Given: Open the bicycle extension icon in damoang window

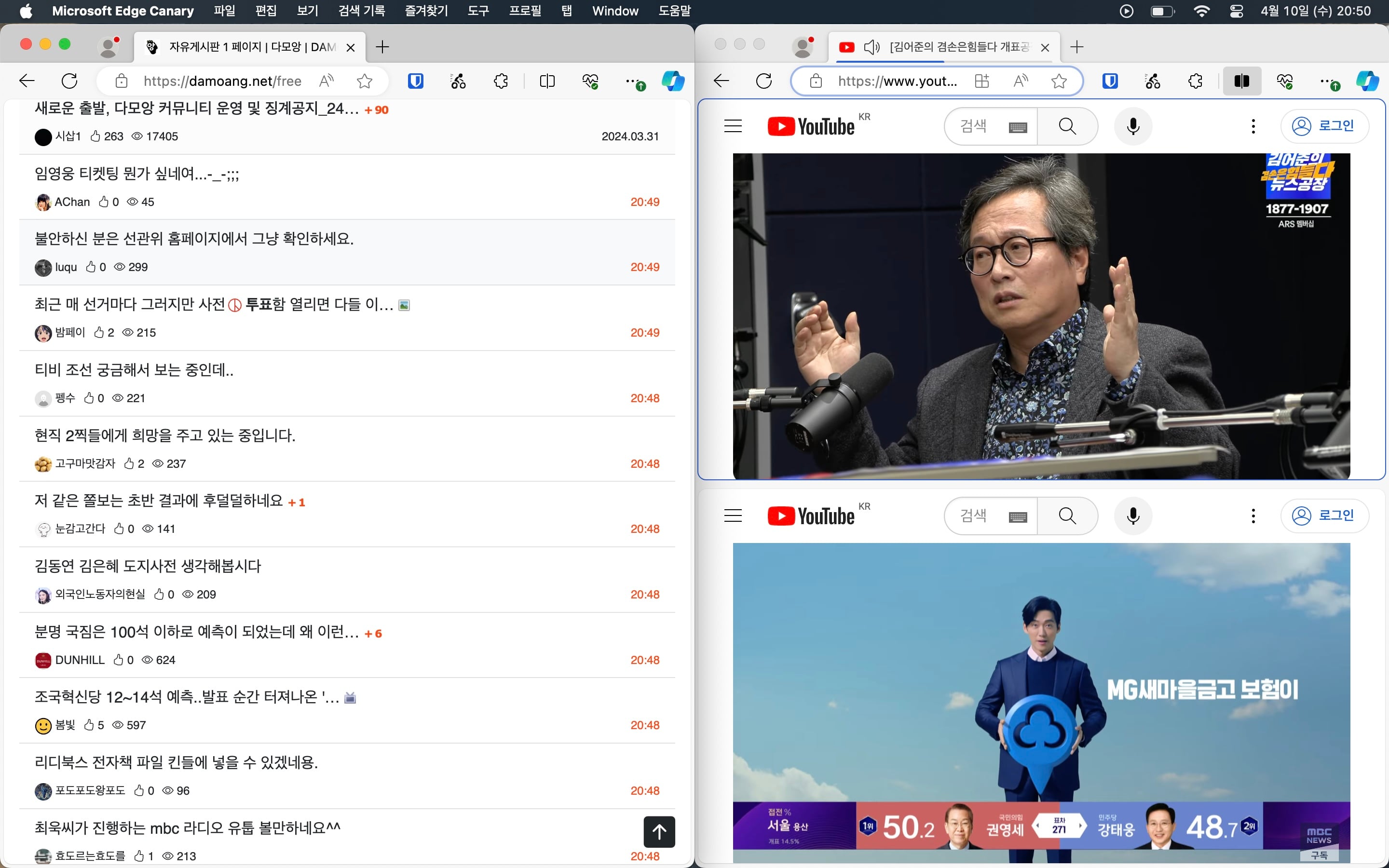Looking at the screenshot, I should [x=458, y=81].
